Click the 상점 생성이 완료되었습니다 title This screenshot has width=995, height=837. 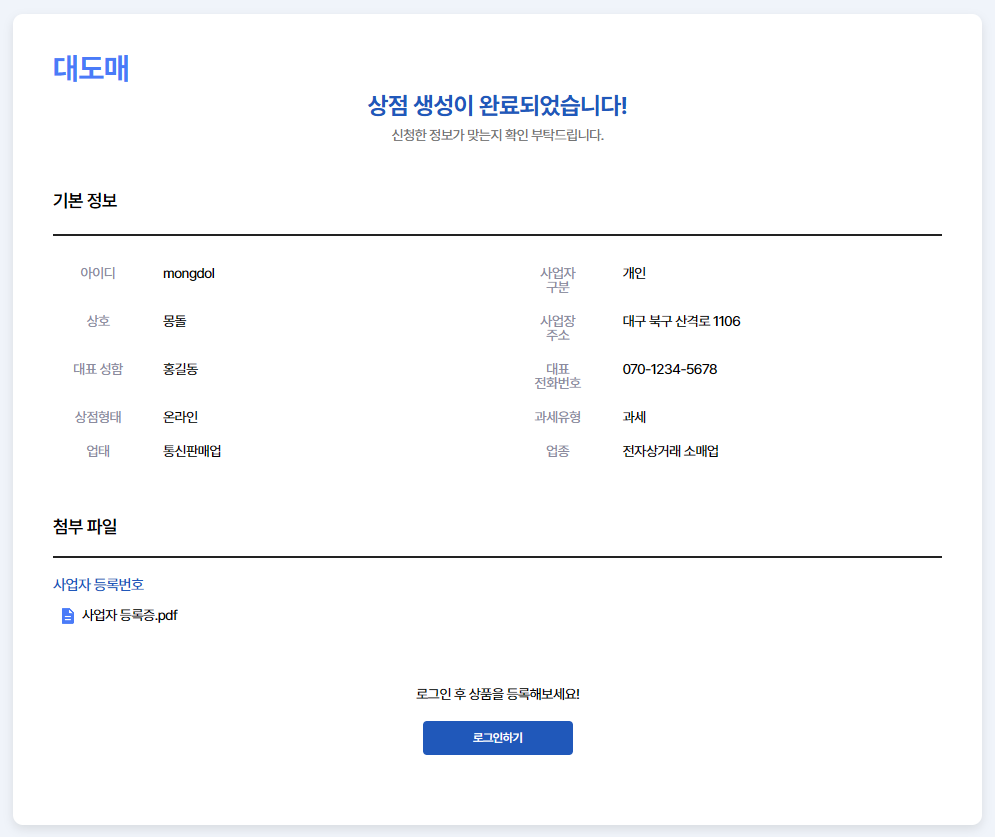497,105
